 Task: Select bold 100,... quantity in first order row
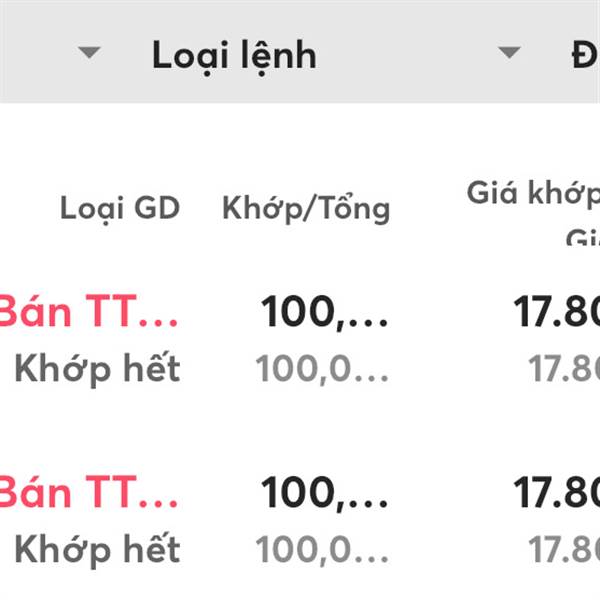coord(324,312)
